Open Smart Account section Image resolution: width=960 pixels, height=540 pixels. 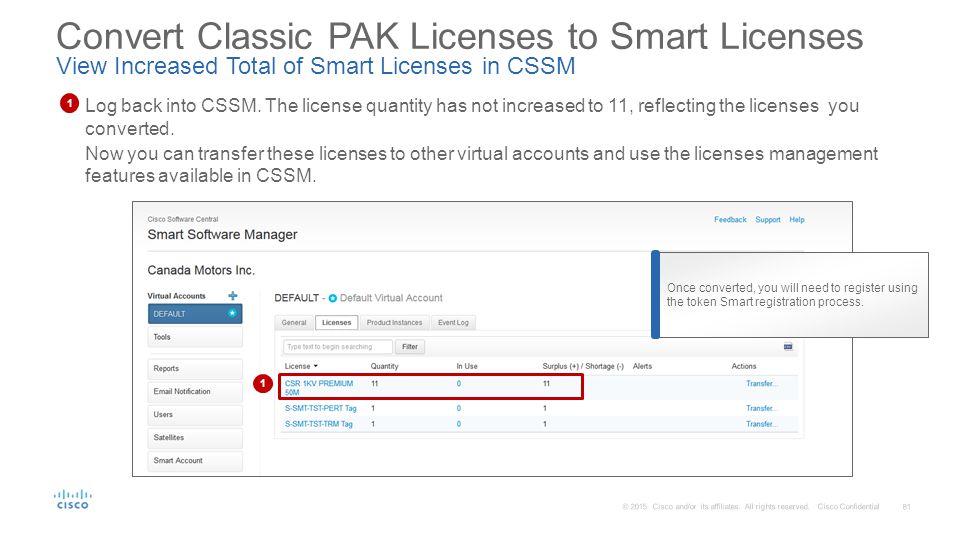tap(195, 460)
